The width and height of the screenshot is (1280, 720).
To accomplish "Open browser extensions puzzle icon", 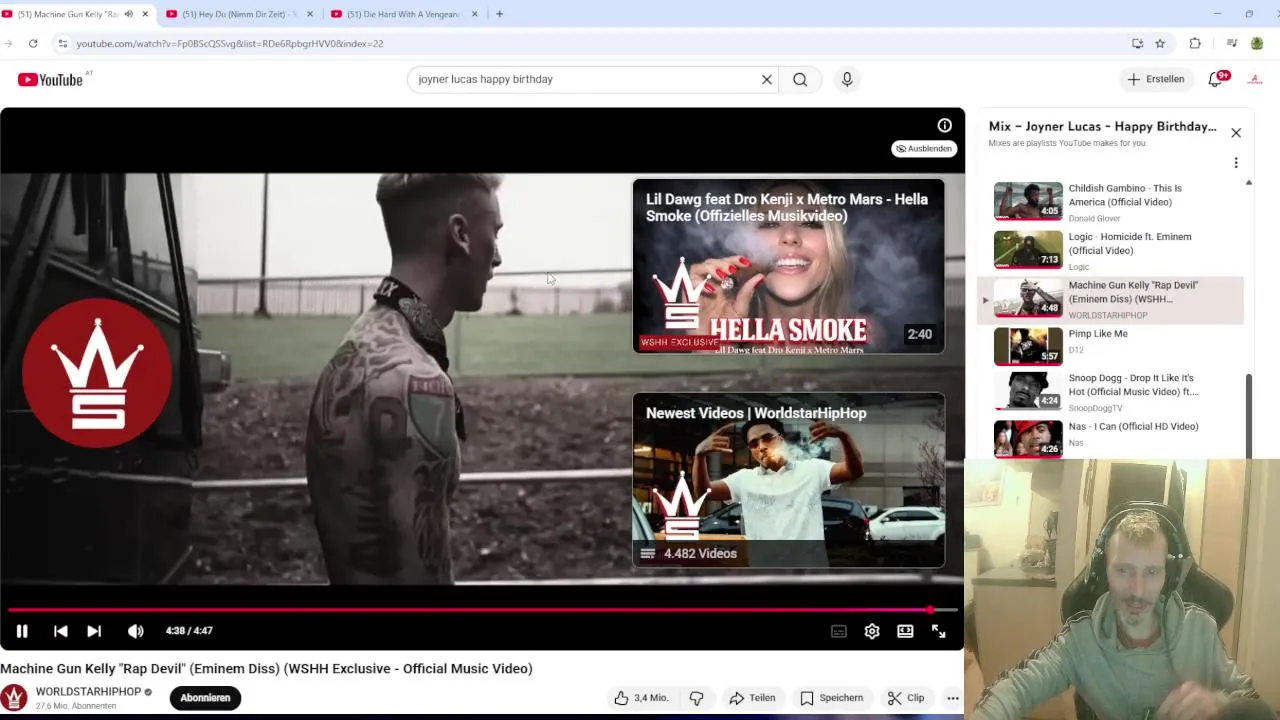I will pyautogui.click(x=1195, y=44).
